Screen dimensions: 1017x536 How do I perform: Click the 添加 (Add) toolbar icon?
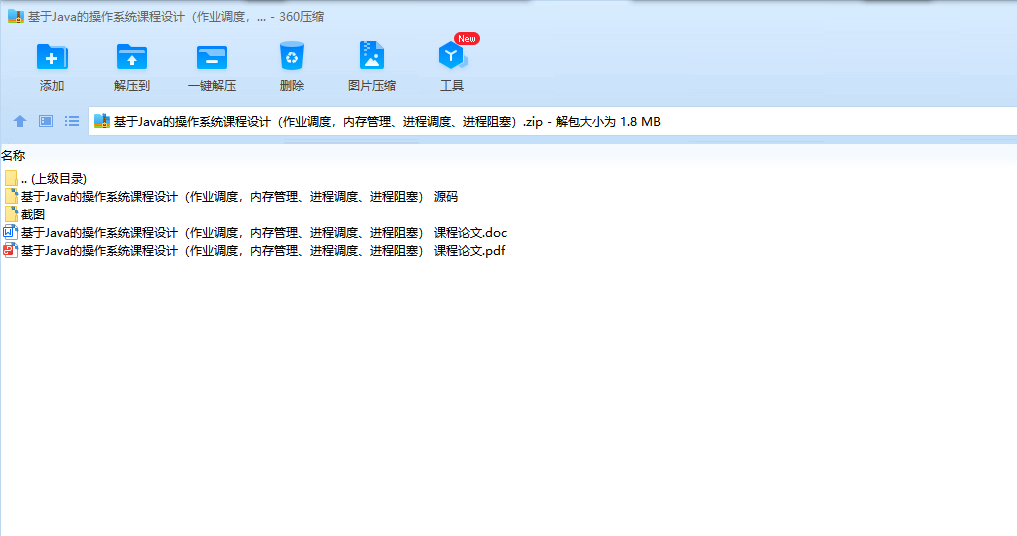coord(52,57)
